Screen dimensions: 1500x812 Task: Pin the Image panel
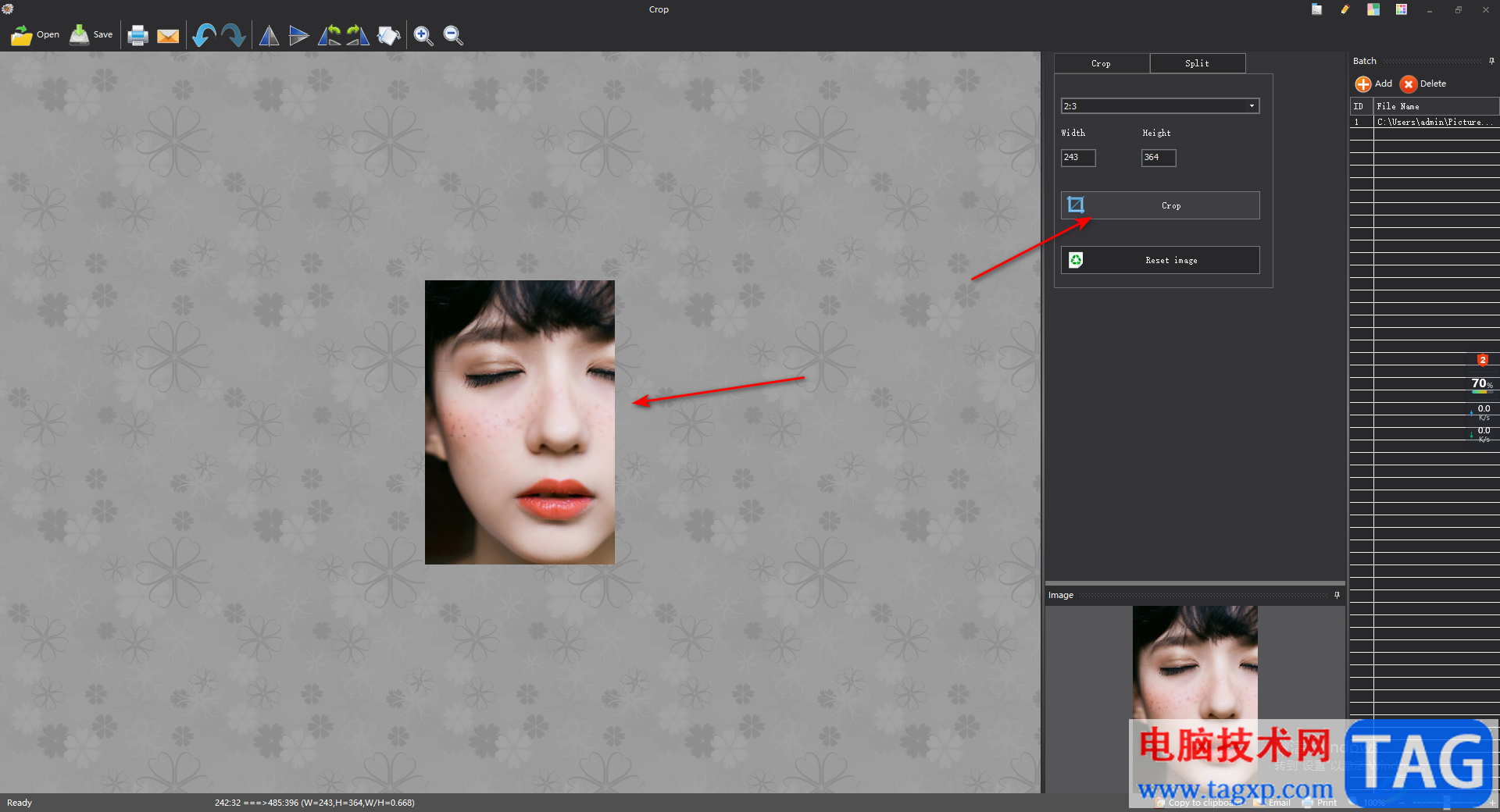point(1337,595)
